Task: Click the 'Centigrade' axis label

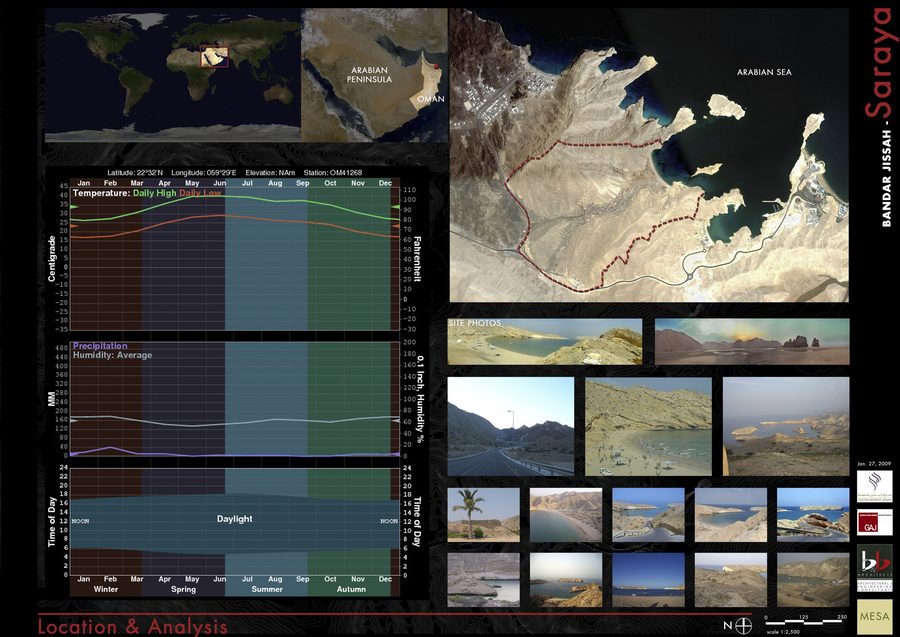Action: coord(51,258)
